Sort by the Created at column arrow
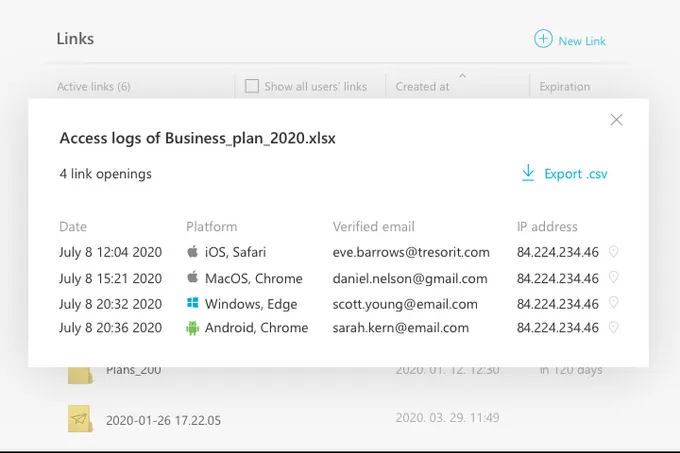This screenshot has width=680, height=453. tap(462, 76)
